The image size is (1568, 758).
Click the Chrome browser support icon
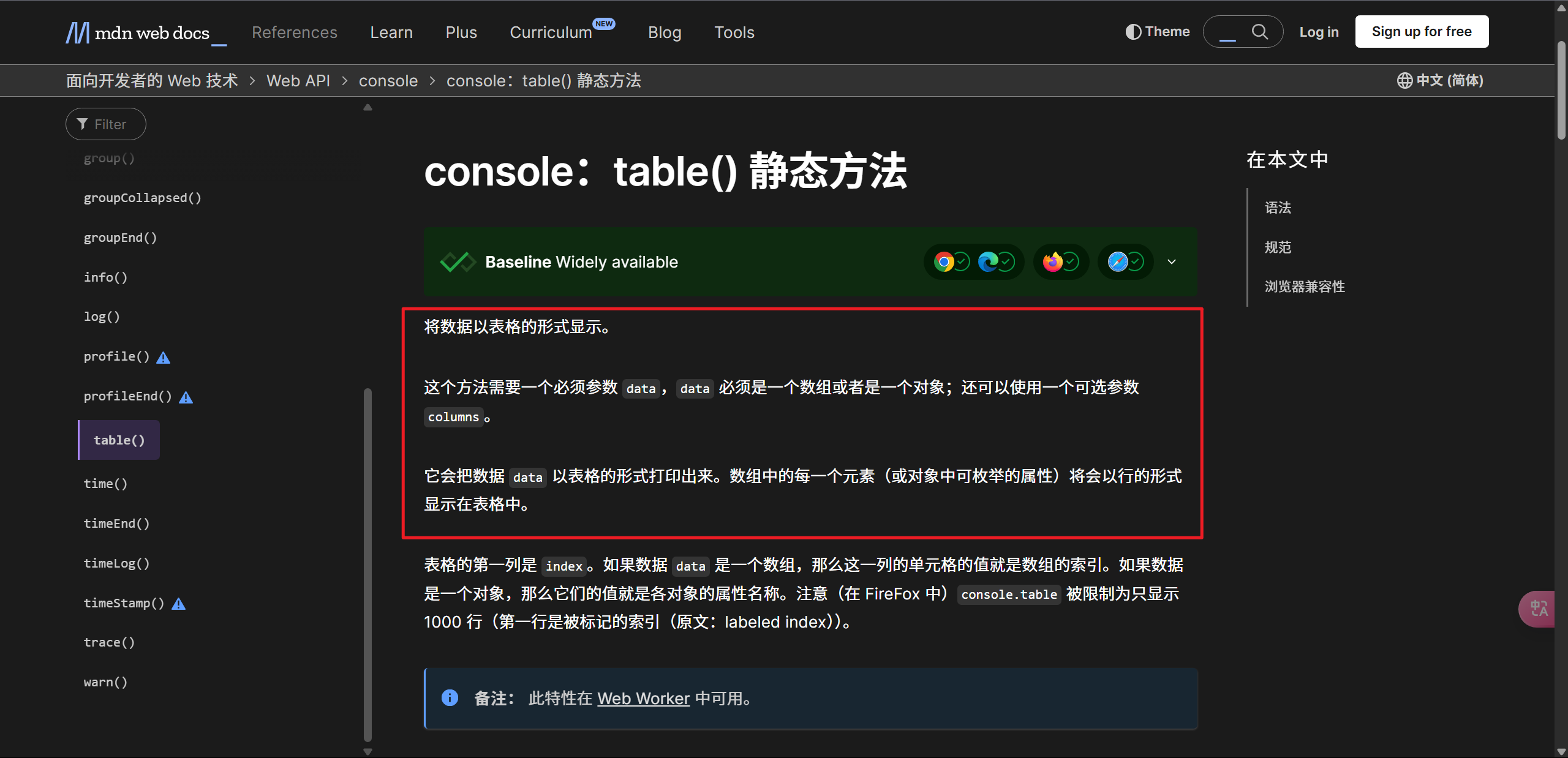(944, 262)
